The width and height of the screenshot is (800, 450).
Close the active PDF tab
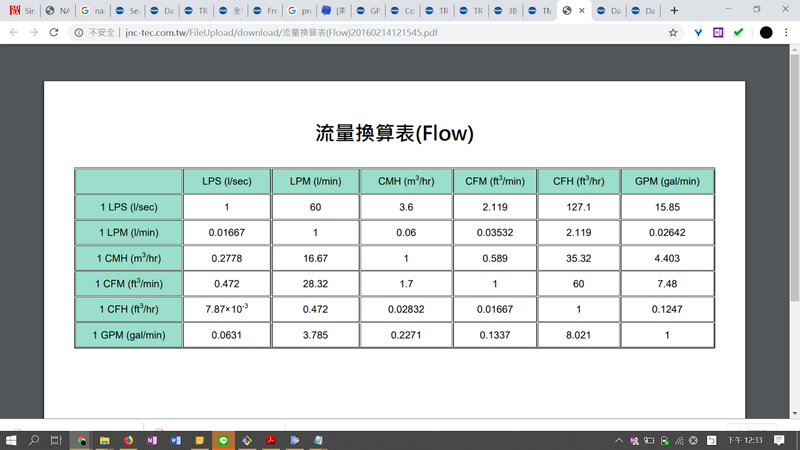click(x=582, y=11)
